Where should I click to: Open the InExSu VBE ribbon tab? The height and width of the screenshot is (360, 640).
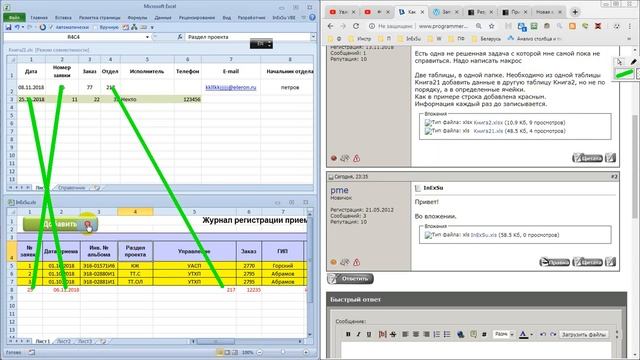click(x=284, y=18)
